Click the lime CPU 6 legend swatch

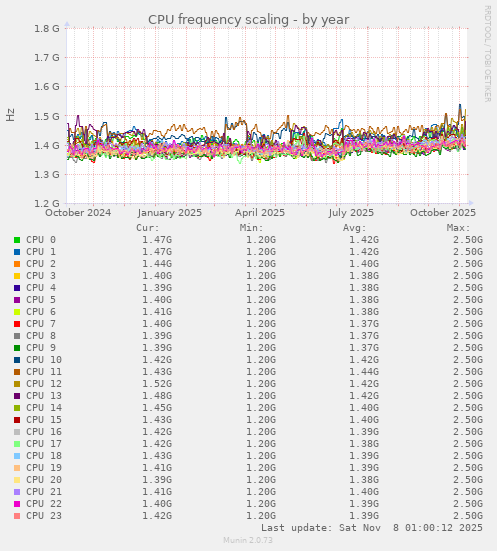(17, 312)
